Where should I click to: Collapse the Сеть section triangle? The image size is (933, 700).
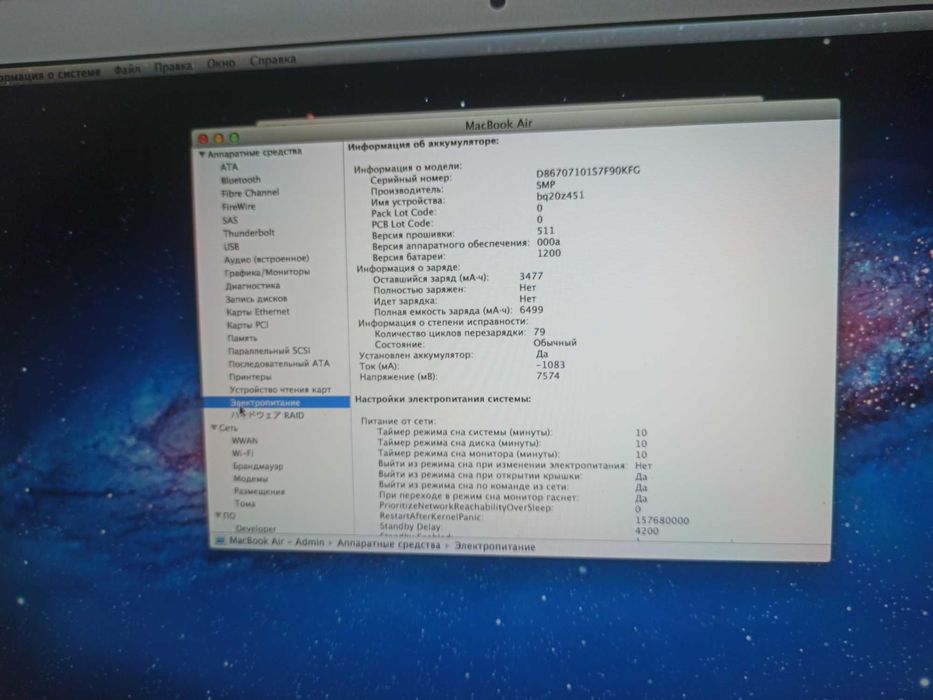click(x=214, y=427)
